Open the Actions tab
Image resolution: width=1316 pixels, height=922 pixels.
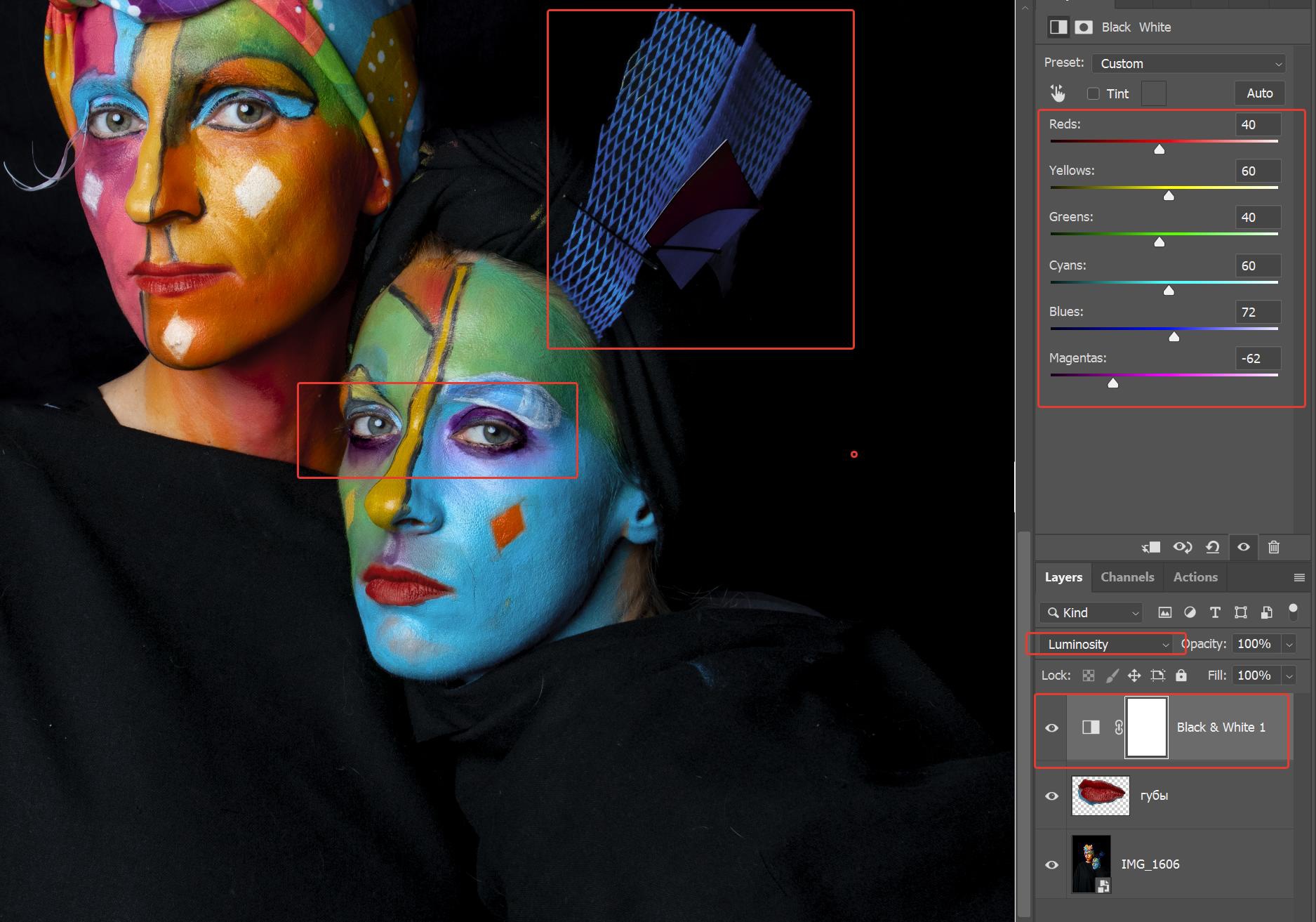(1195, 577)
